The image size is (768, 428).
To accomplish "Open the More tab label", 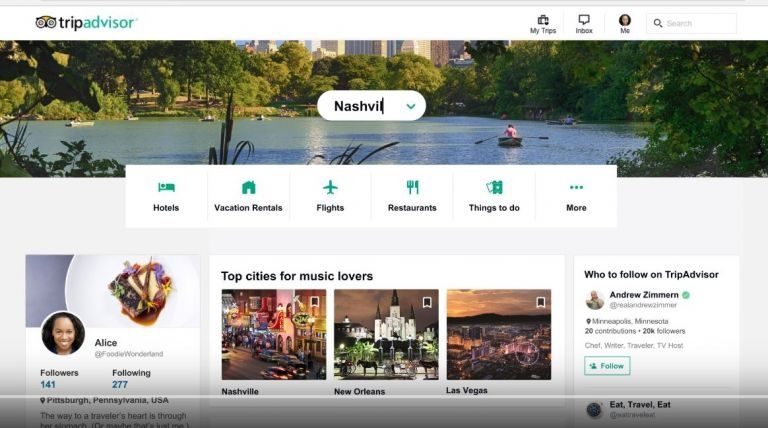I will 576,208.
